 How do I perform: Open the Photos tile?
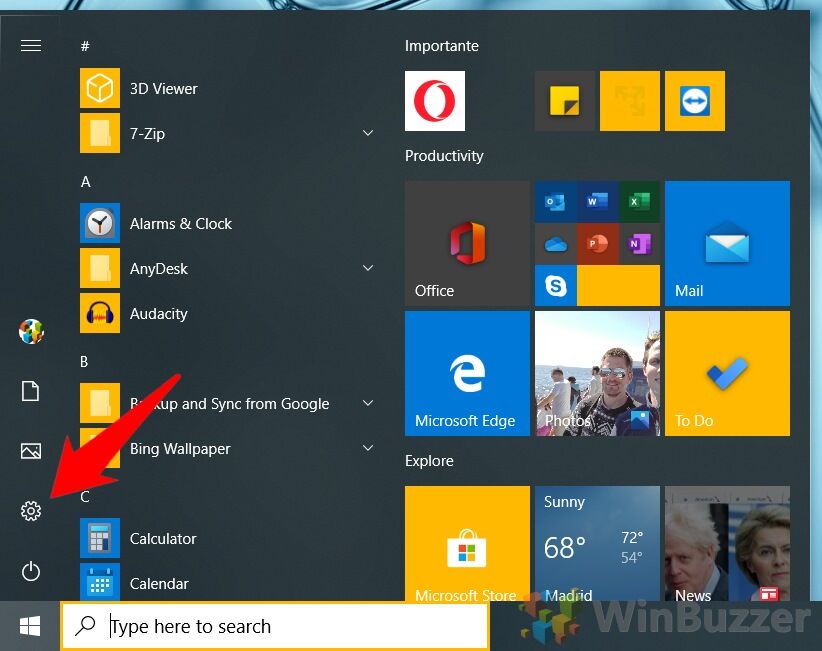coord(597,373)
